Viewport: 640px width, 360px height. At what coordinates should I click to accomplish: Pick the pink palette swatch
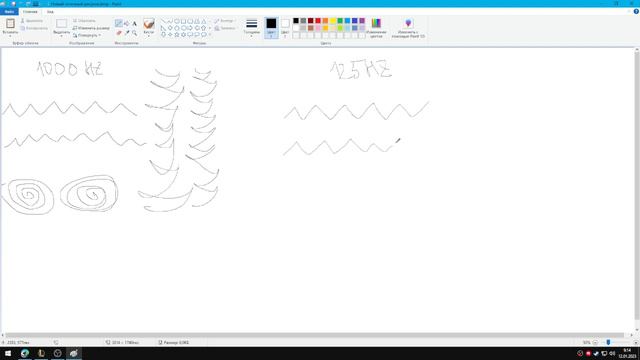tap(318, 28)
